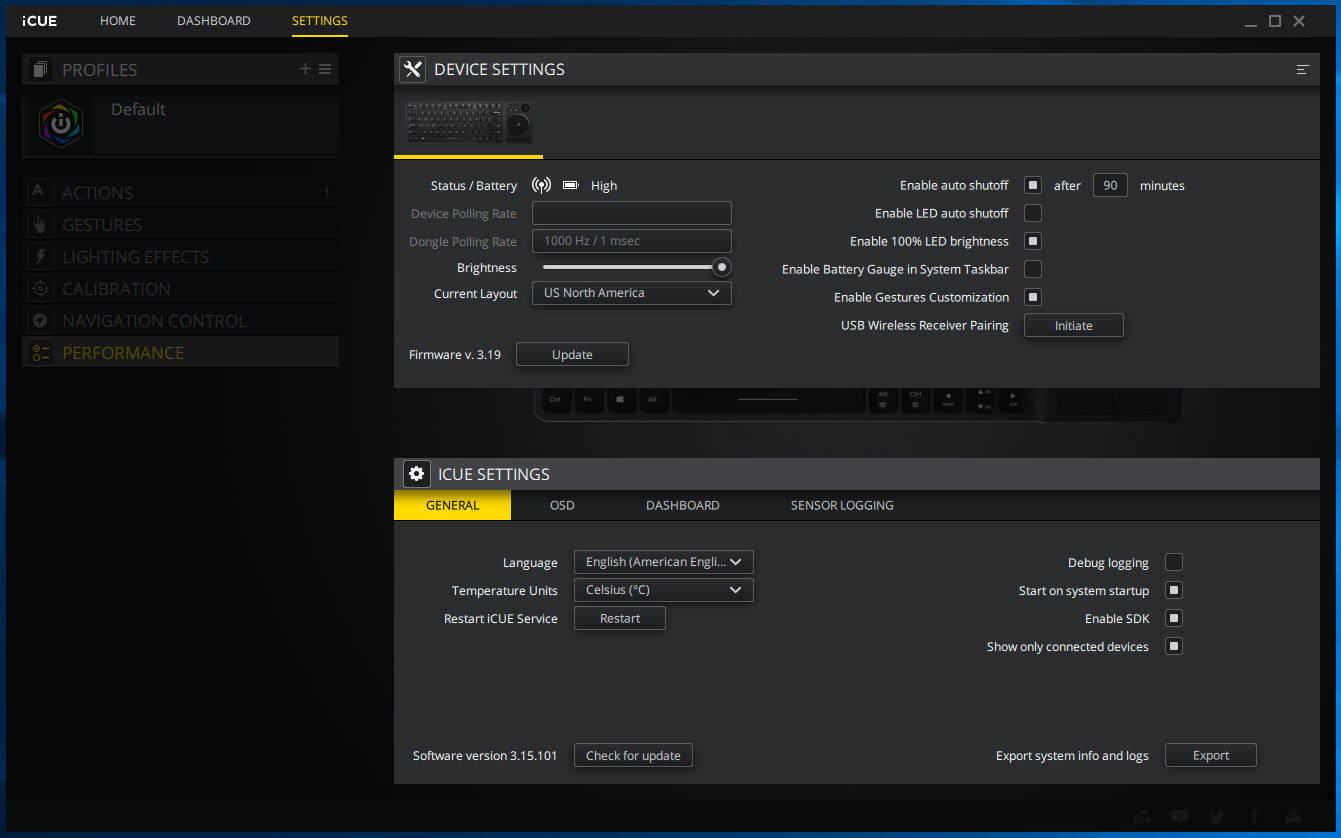Viewport: 1341px width, 838px height.
Task: Open the support icon in footer
Action: coord(1141,817)
